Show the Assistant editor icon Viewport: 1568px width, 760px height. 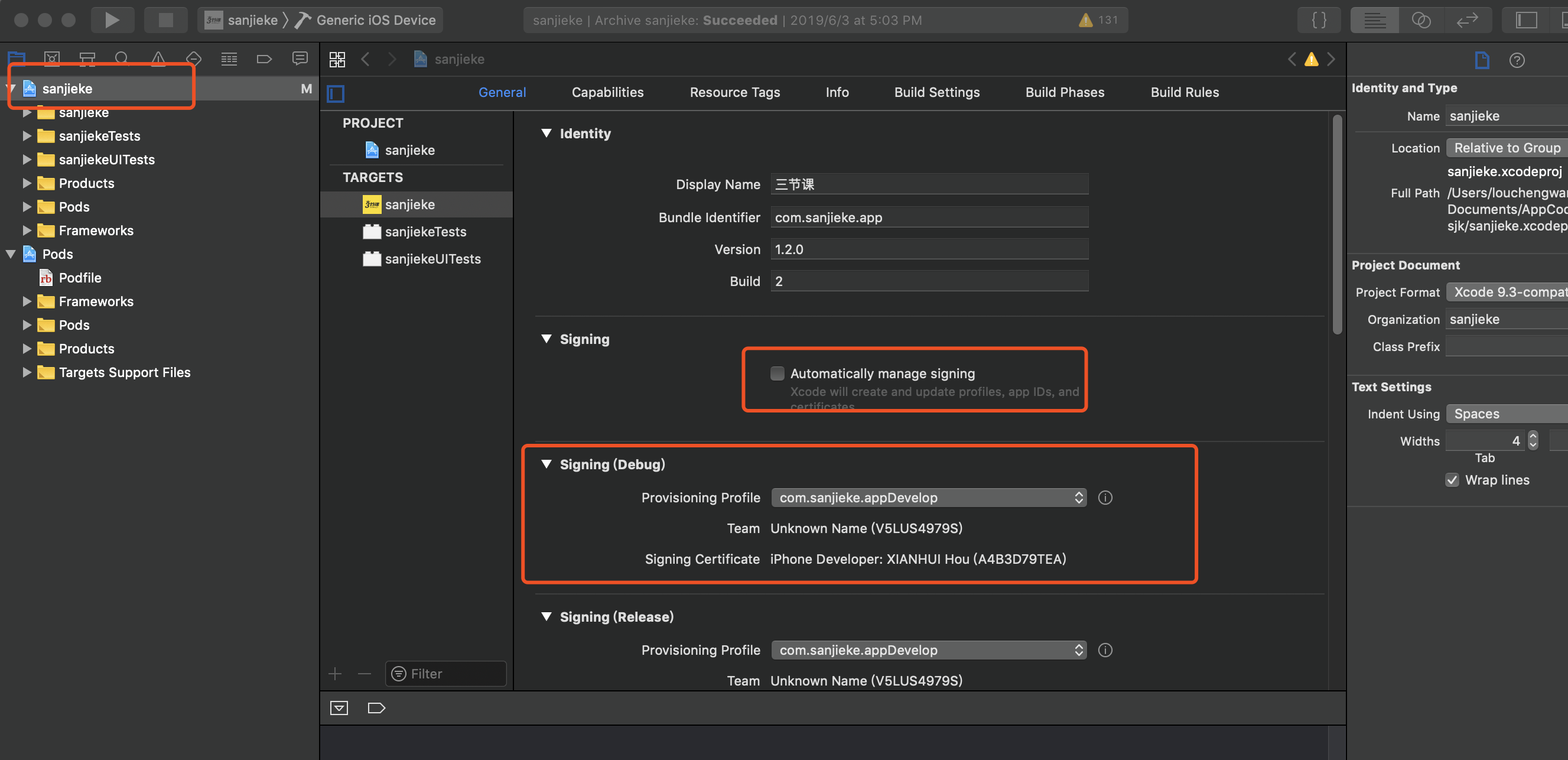(1421, 20)
